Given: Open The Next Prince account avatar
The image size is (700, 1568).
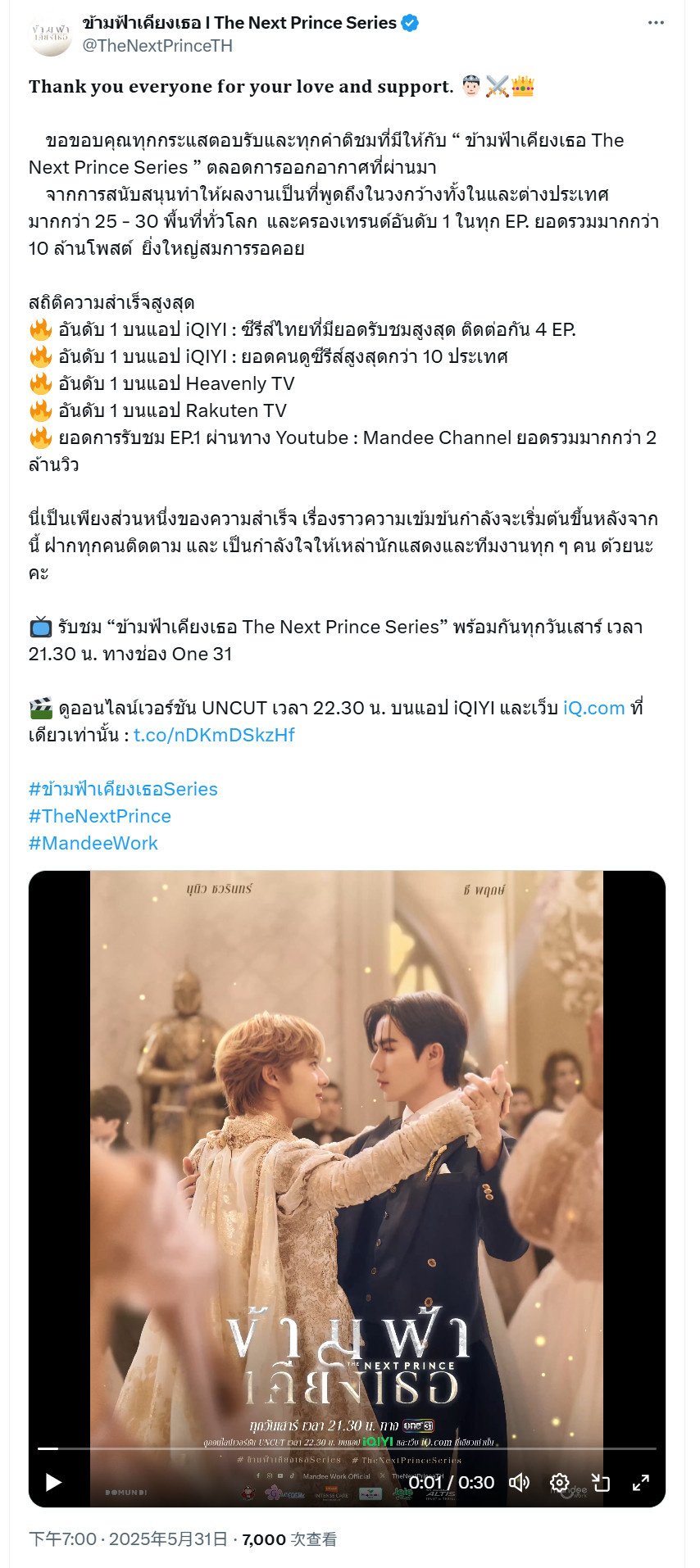Looking at the screenshot, I should 51,34.
